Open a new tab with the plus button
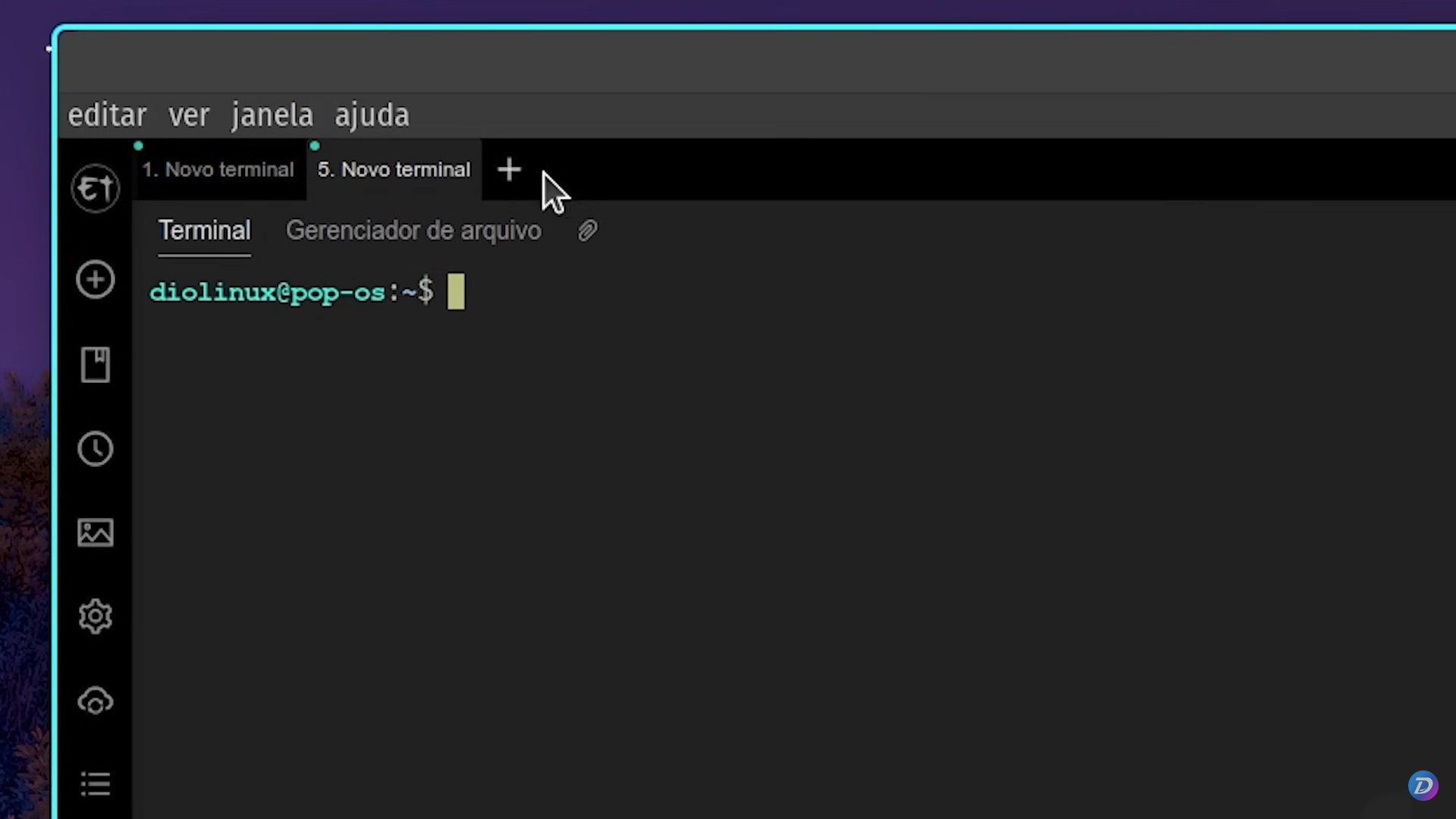 click(508, 169)
